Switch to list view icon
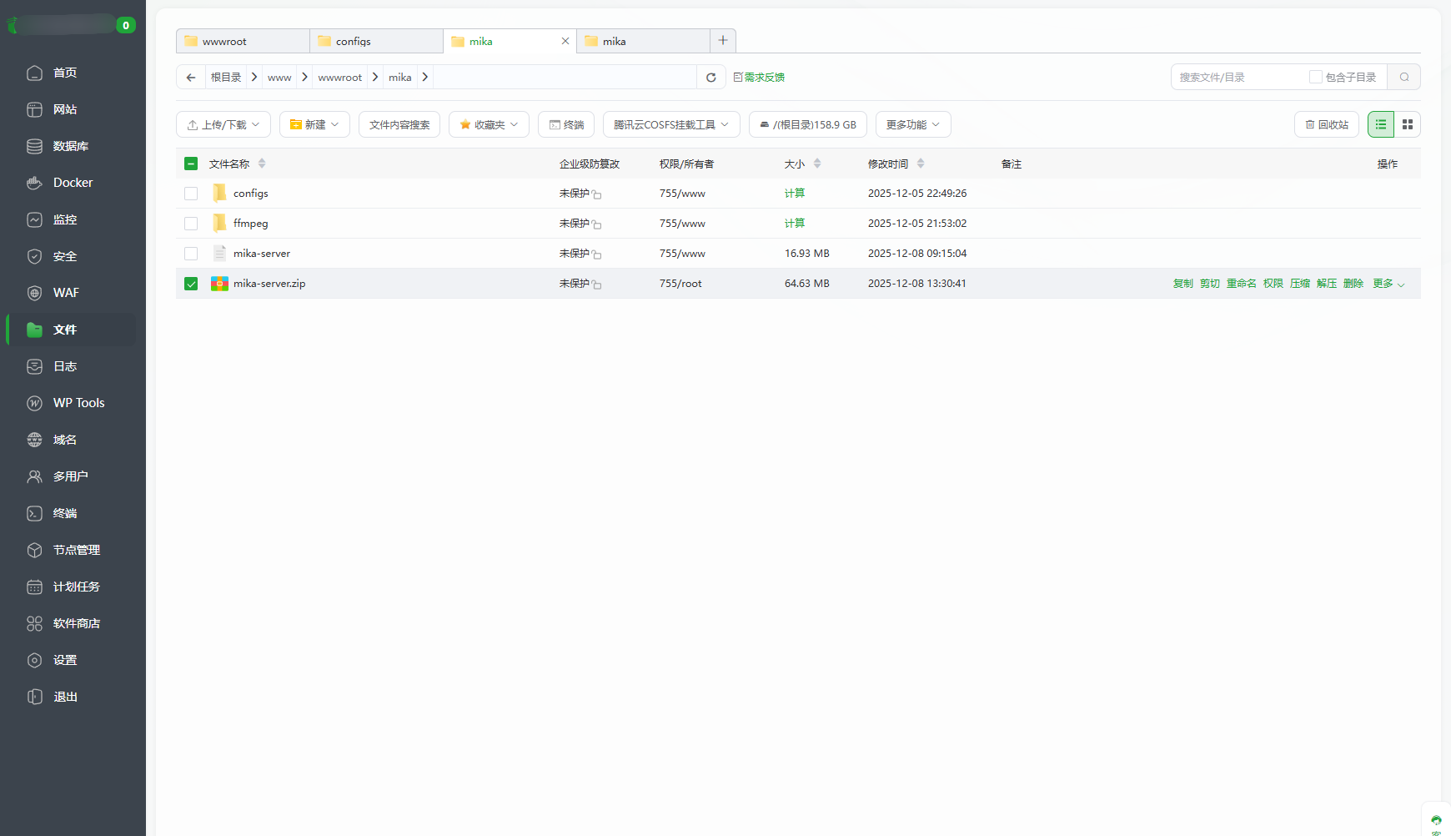1456x836 pixels. 1381,124
